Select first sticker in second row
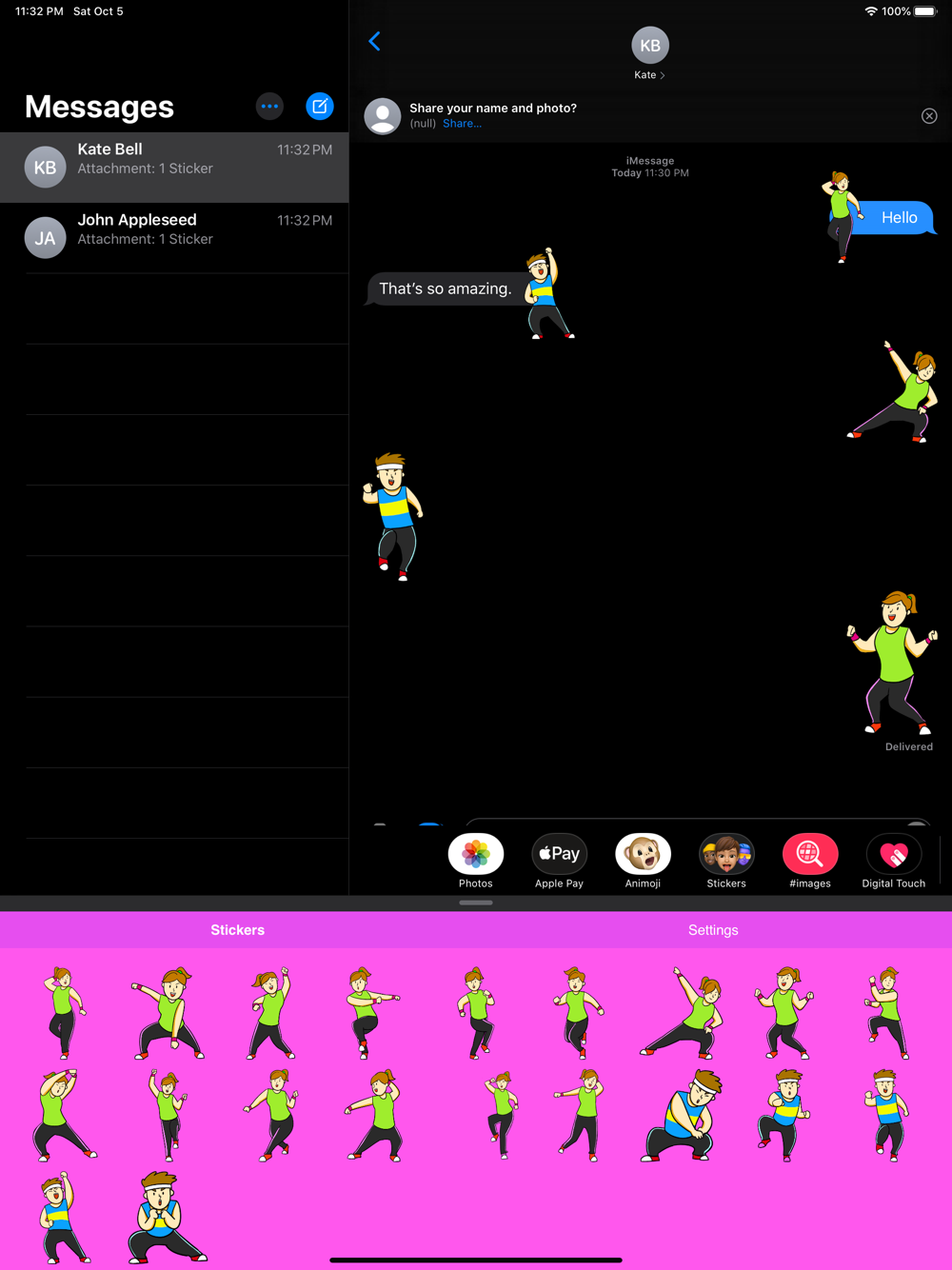This screenshot has width=952, height=1270. click(63, 1115)
